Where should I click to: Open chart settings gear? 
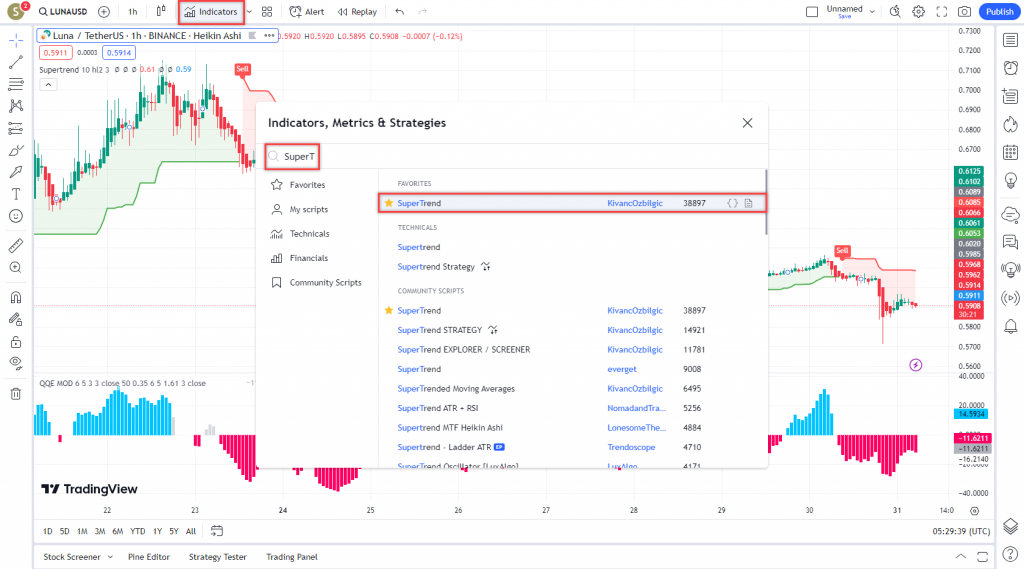[918, 12]
